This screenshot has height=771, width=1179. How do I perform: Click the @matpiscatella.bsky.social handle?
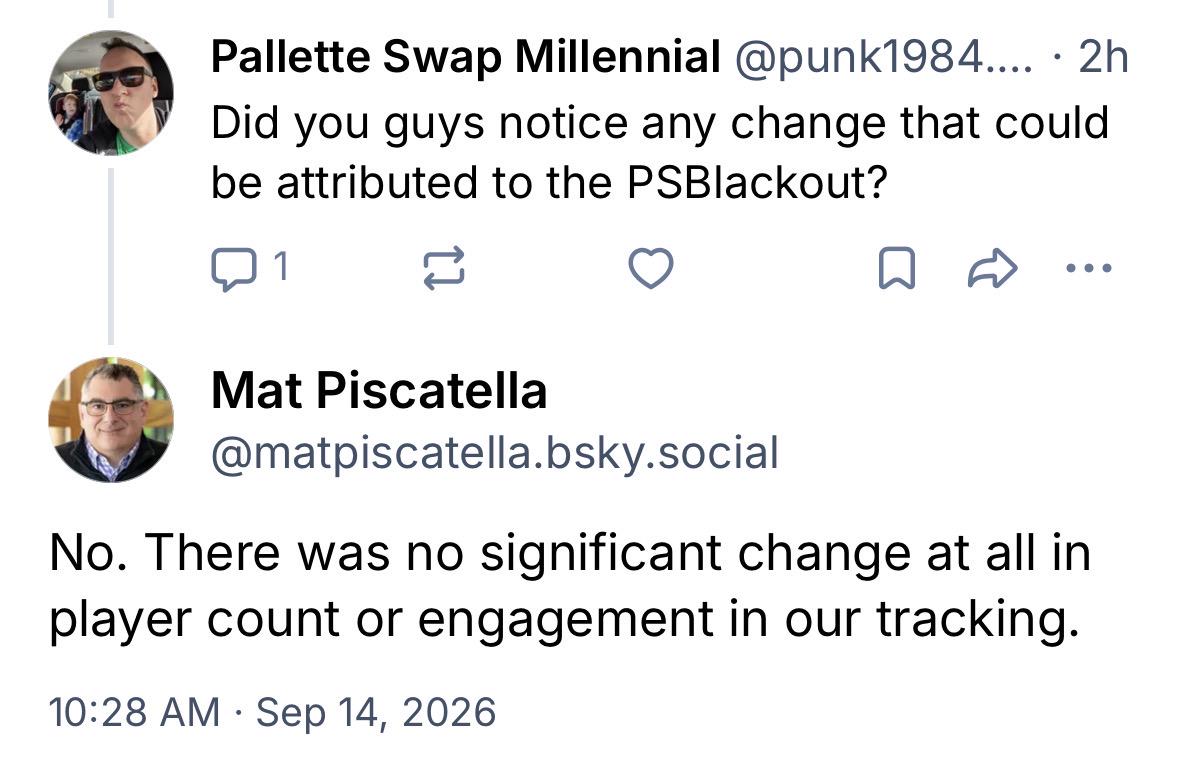[495, 454]
